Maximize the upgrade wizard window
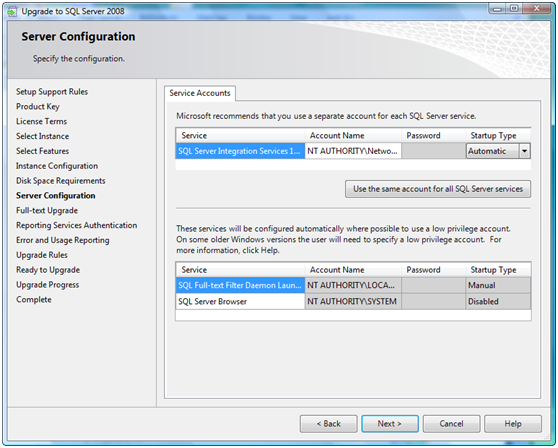Screen dimensions: 558x448 [514, 9]
